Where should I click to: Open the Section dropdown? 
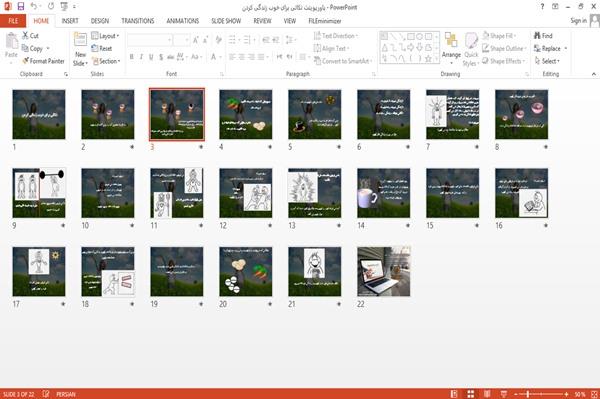pos(106,61)
